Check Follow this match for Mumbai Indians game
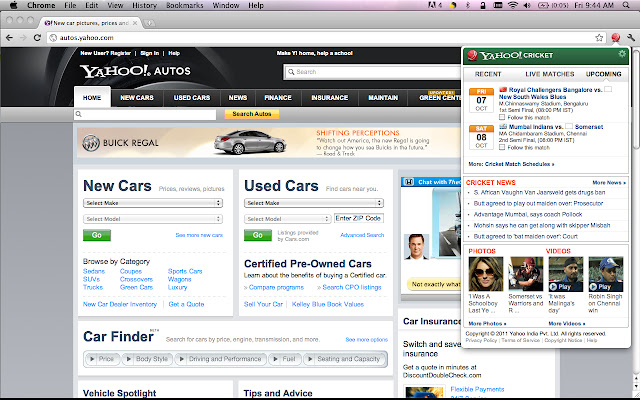Screen dimensions: 640x400 [x=501, y=148]
